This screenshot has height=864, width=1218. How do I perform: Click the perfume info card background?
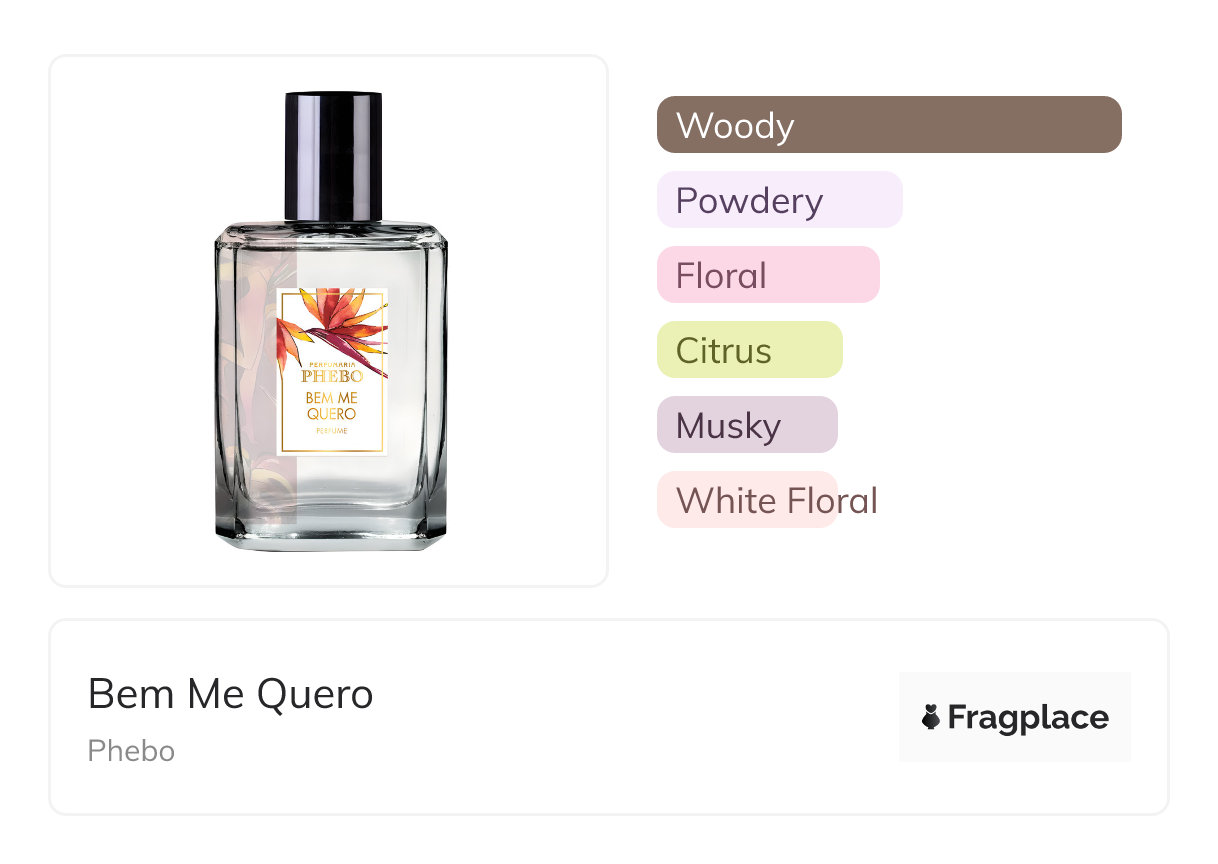pyautogui.click(x=609, y=717)
